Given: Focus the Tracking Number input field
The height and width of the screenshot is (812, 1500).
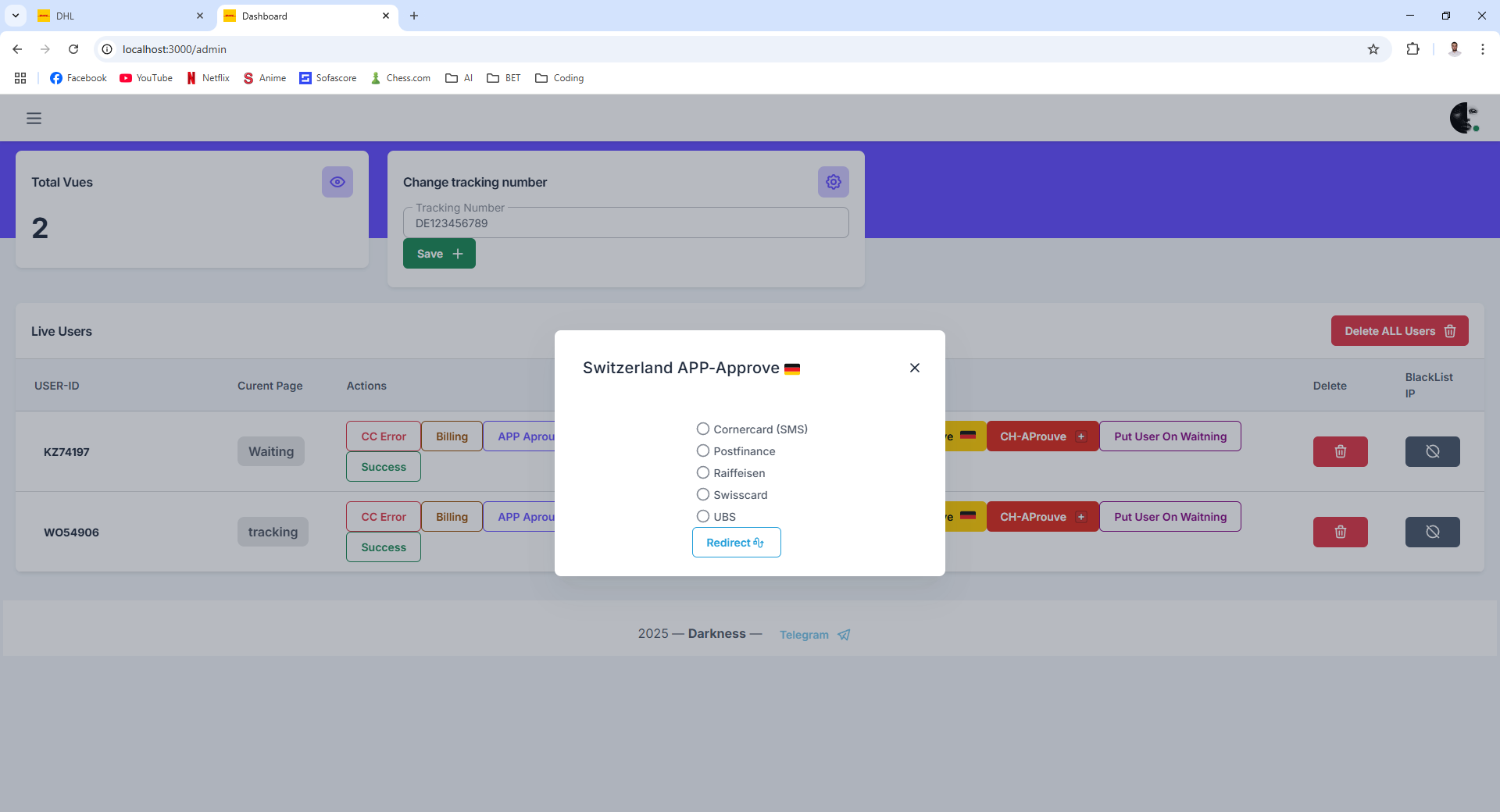Looking at the screenshot, I should tap(626, 223).
